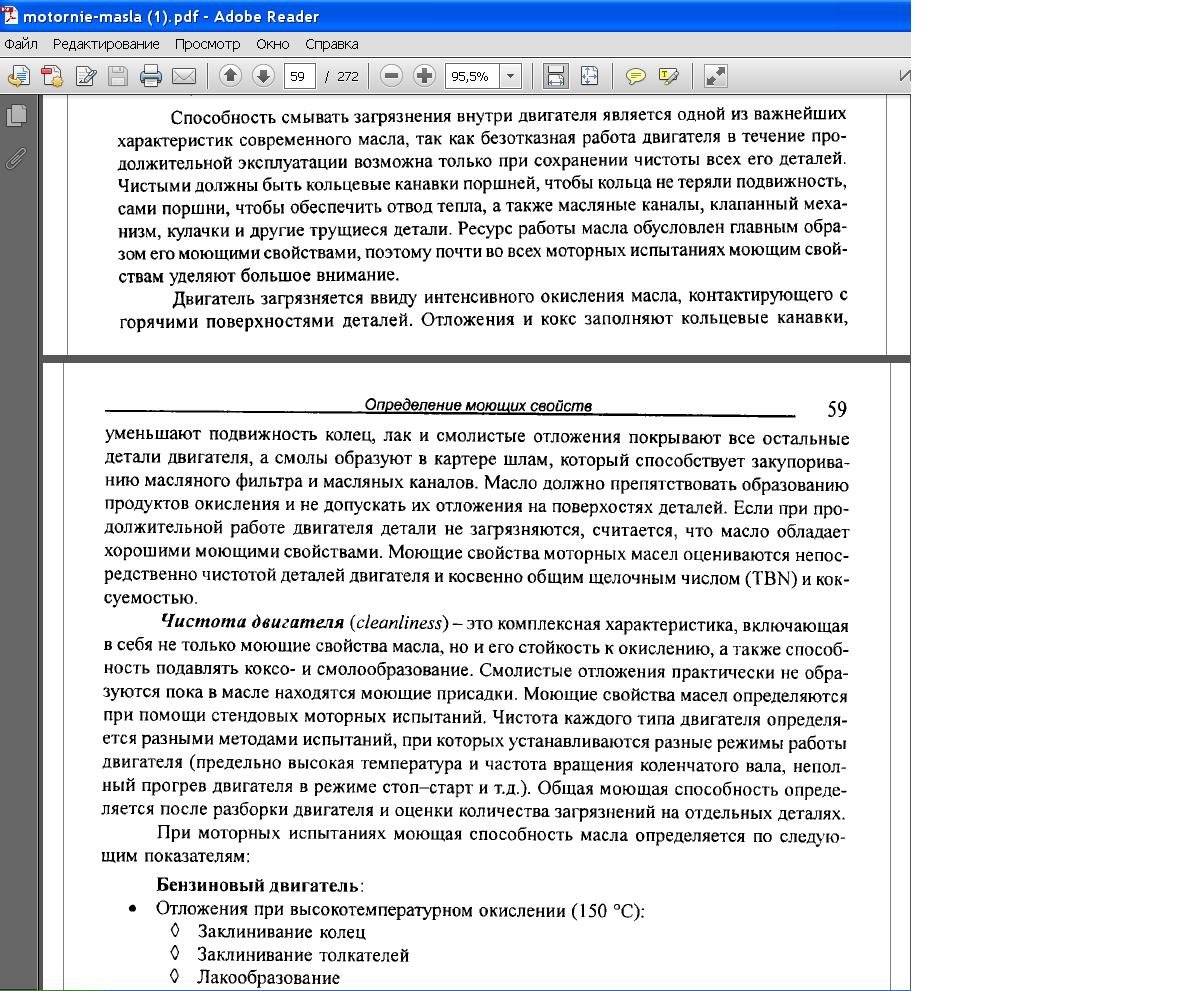Open the Редактирование menu
This screenshot has width=1194, height=991.
(106, 44)
